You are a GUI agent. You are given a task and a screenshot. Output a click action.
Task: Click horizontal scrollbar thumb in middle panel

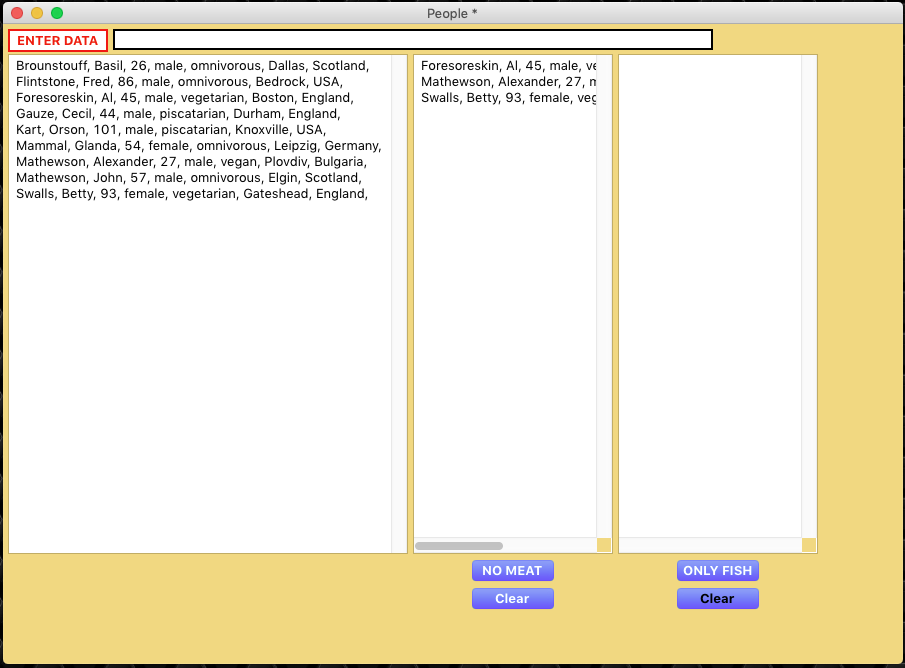pos(459,546)
